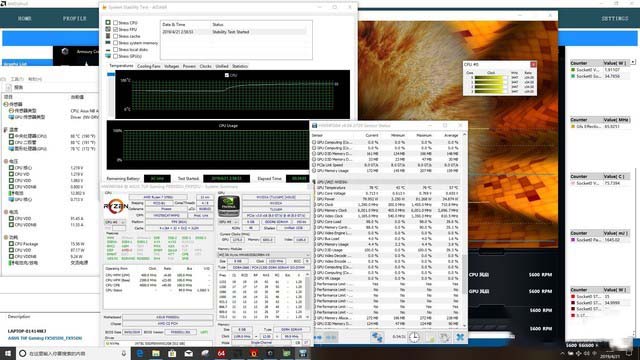Screen dimensions: 640x360
Task: Open the Mail app from the taskbar
Action: 189,353
